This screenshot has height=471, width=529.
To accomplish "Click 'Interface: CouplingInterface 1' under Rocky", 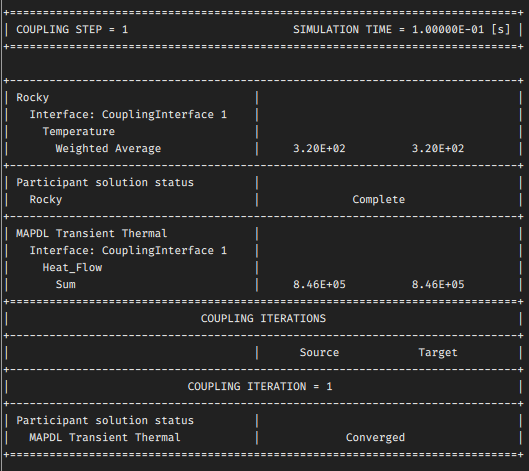I will 128,115.
